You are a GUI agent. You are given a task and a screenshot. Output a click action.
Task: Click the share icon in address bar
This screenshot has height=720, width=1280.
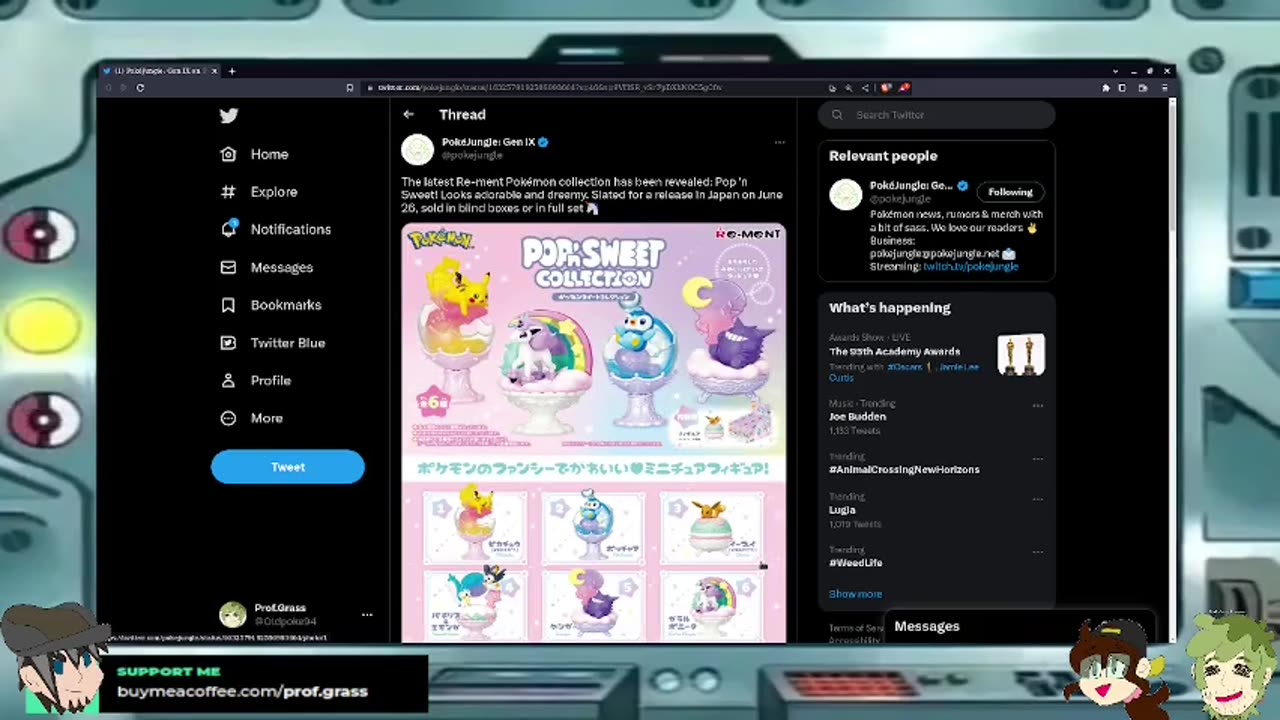point(865,88)
